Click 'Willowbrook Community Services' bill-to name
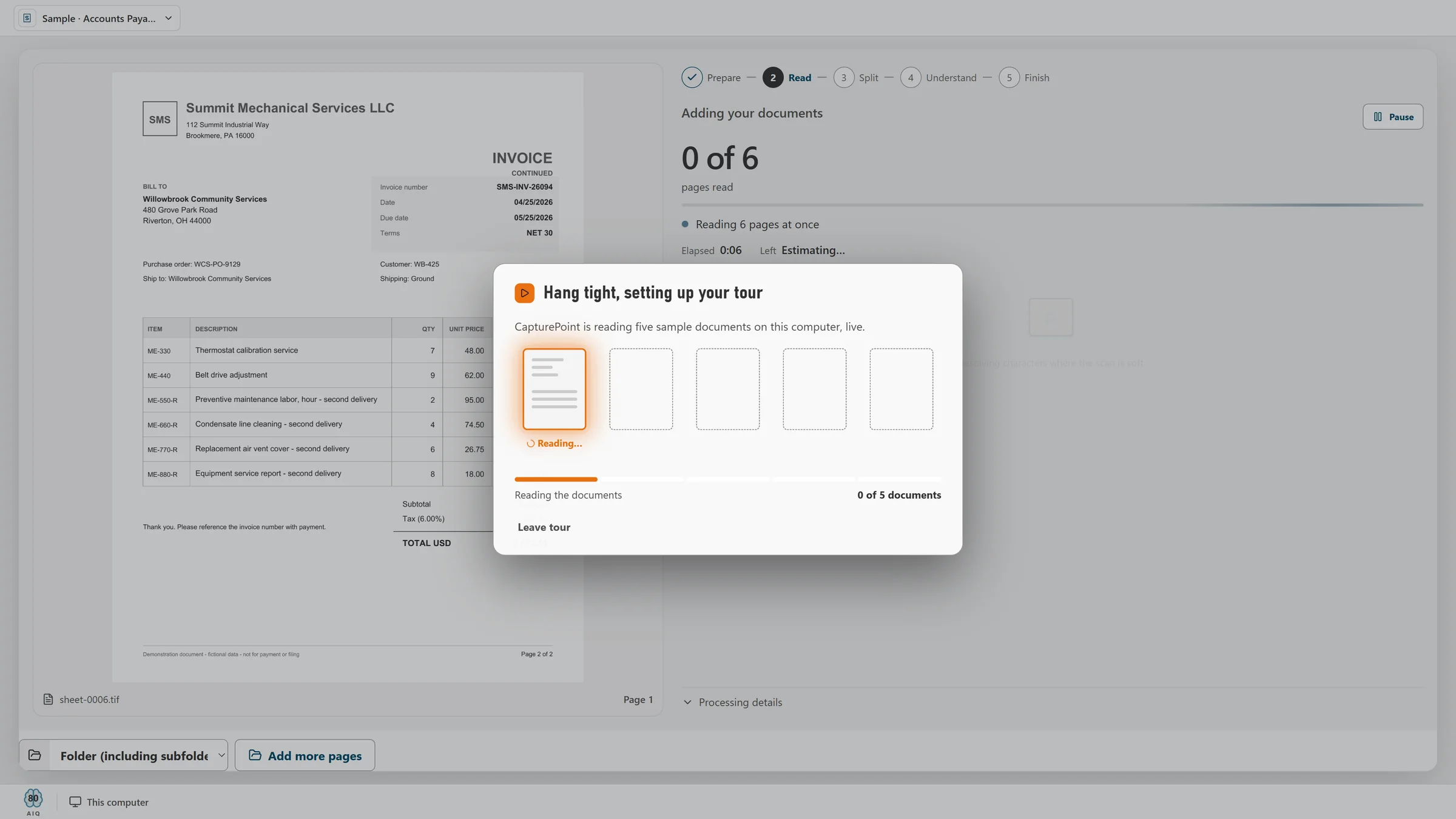 (x=205, y=199)
